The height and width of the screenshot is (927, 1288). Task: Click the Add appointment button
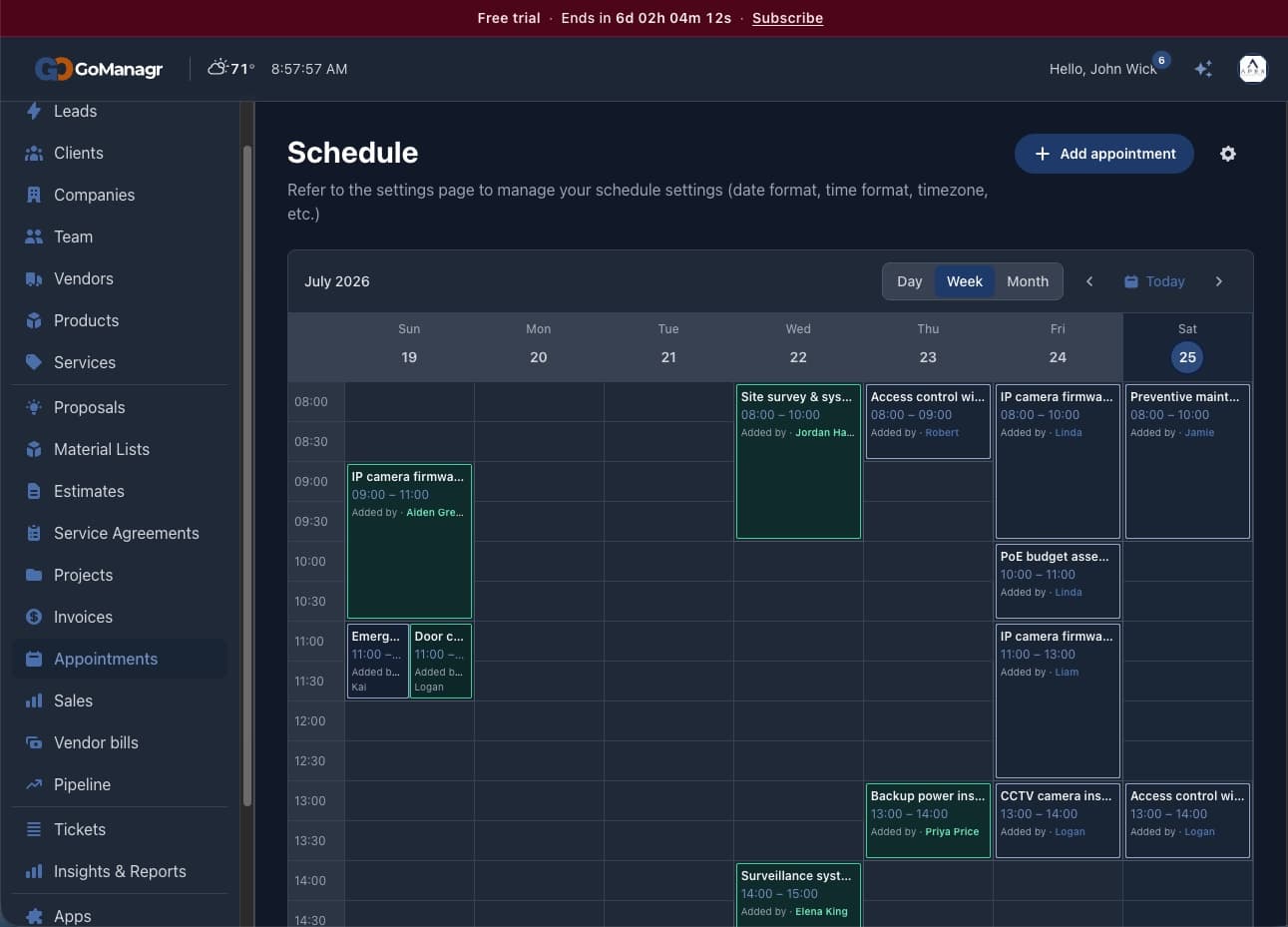[1104, 154]
